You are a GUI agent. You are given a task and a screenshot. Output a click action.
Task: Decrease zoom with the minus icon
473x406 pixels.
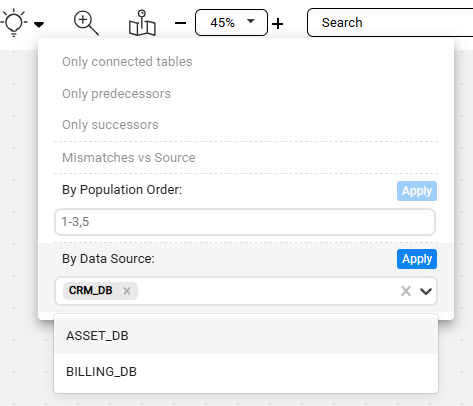180,23
